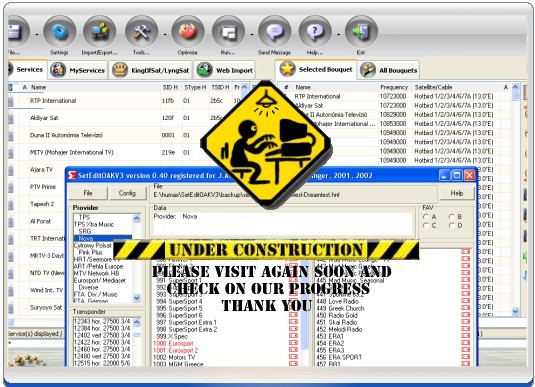Click the file path field in SetEditOAKV3
The width and height of the screenshot is (535, 387).
click(x=293, y=195)
